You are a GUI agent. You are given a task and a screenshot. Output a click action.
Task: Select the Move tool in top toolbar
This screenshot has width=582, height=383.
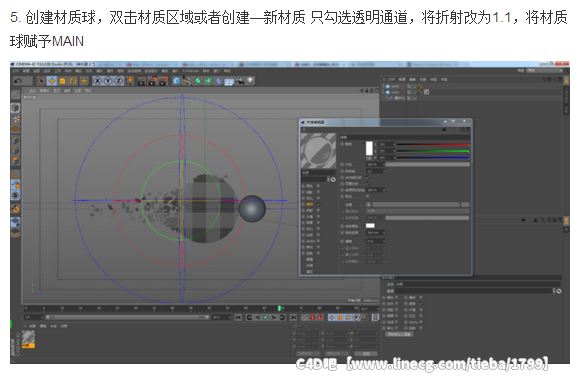[52, 81]
